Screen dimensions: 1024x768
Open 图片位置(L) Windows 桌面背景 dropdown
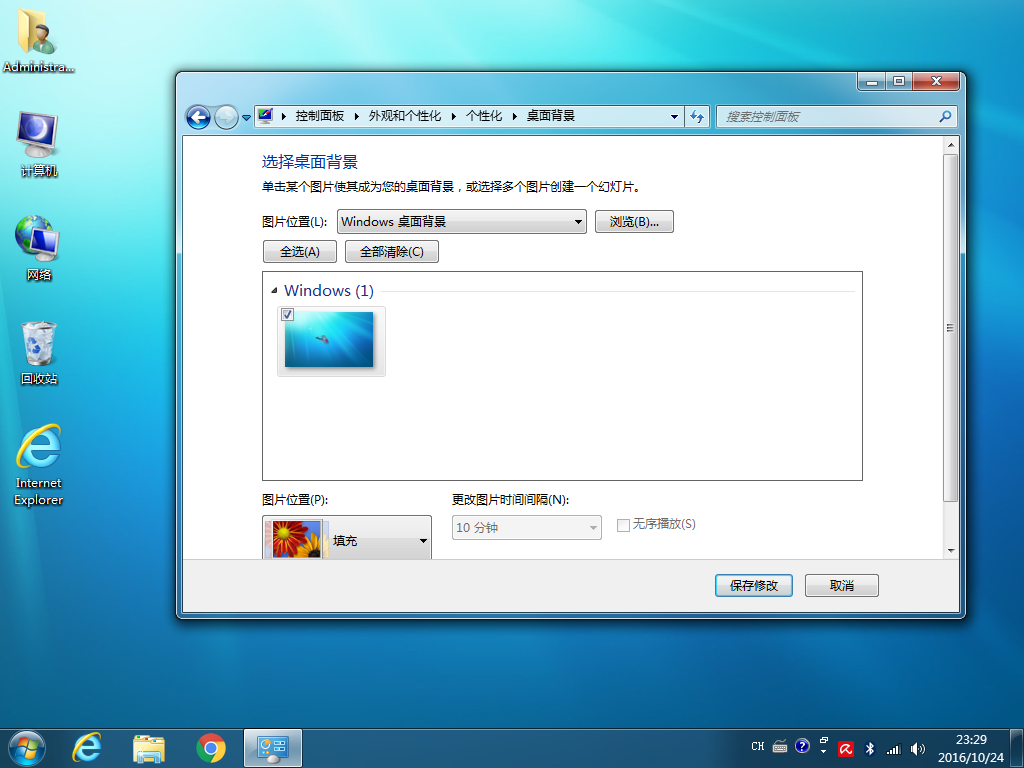[462, 221]
